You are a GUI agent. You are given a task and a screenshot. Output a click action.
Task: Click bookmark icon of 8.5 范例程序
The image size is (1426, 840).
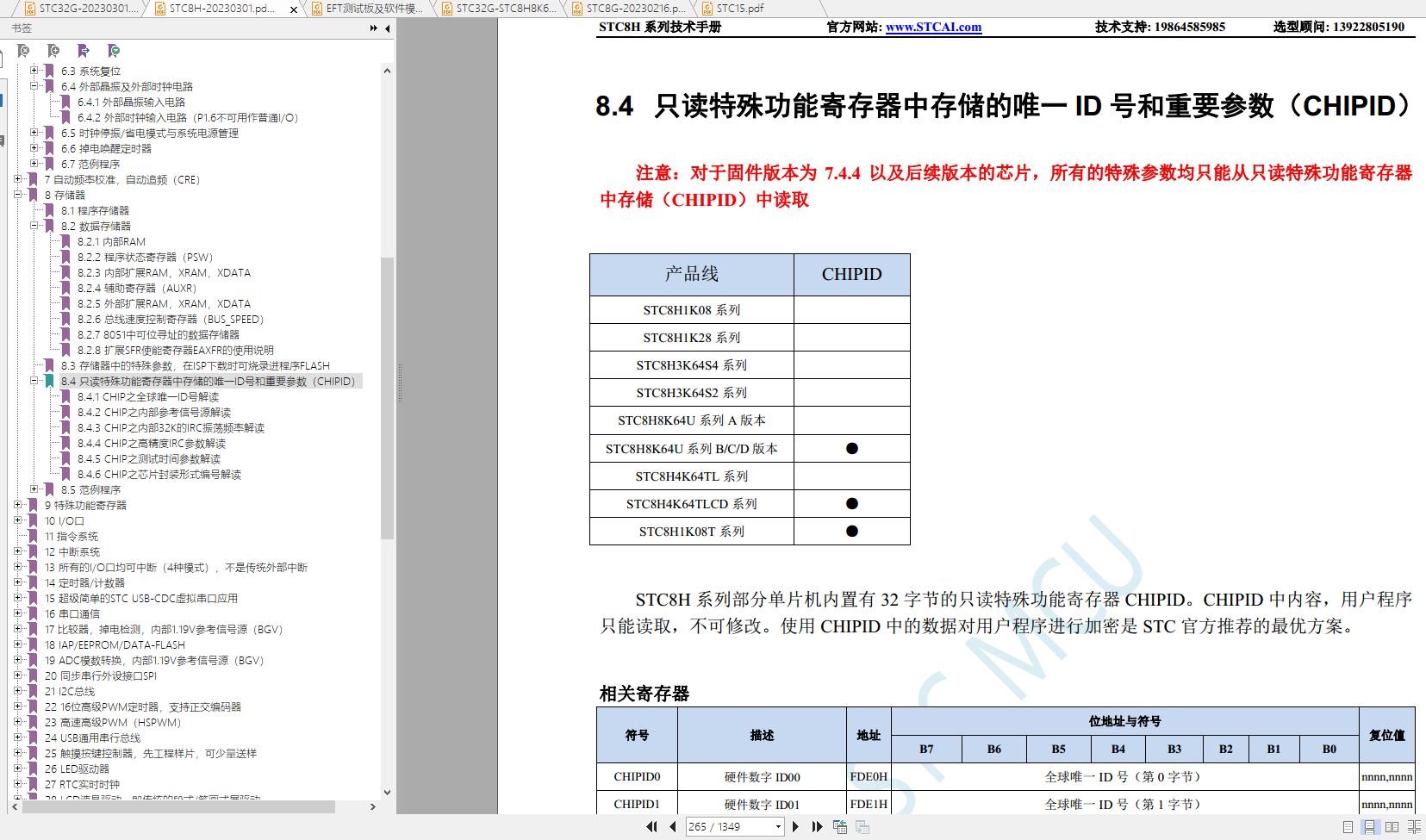pyautogui.click(x=49, y=489)
